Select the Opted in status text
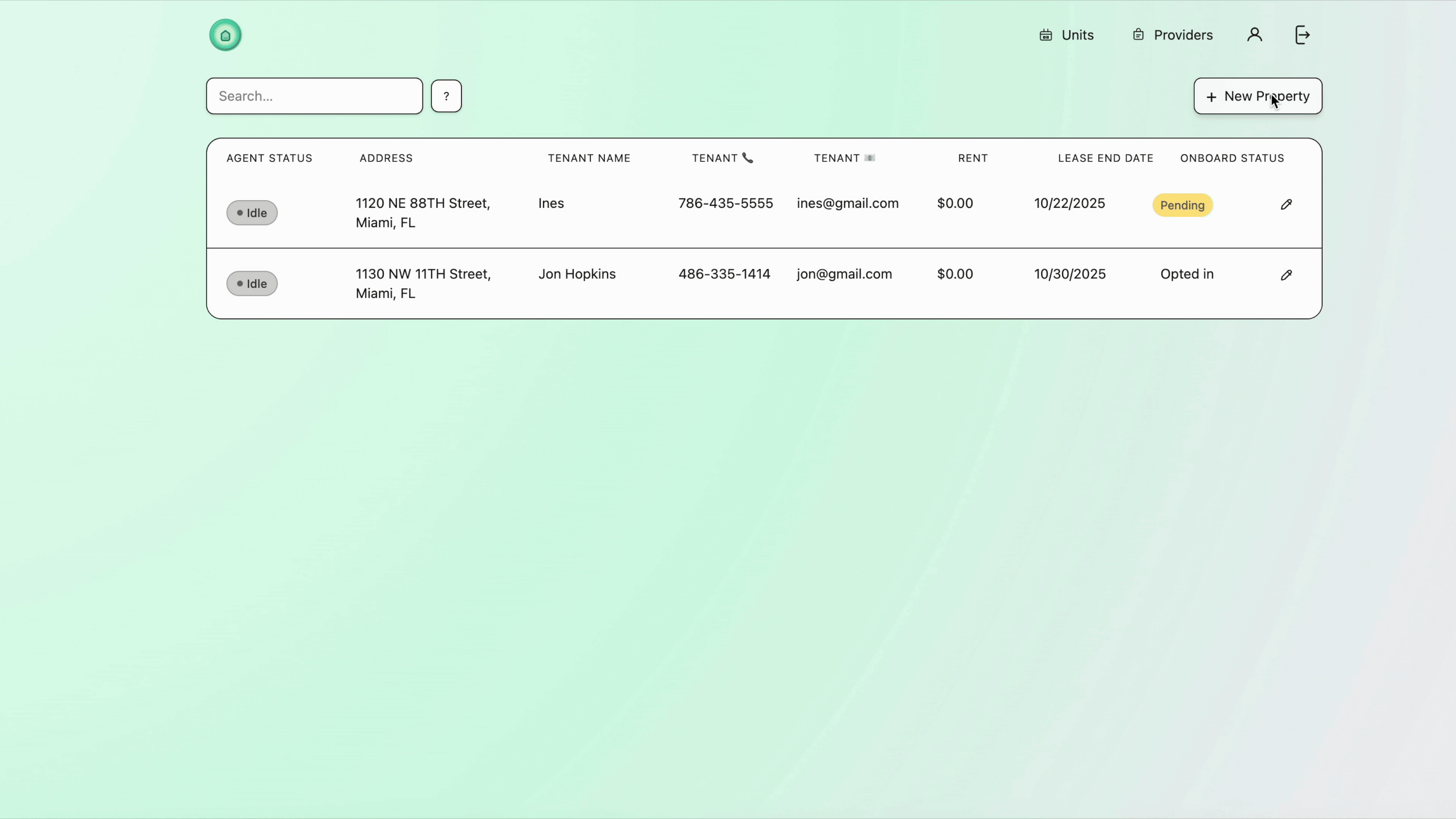 [1187, 274]
